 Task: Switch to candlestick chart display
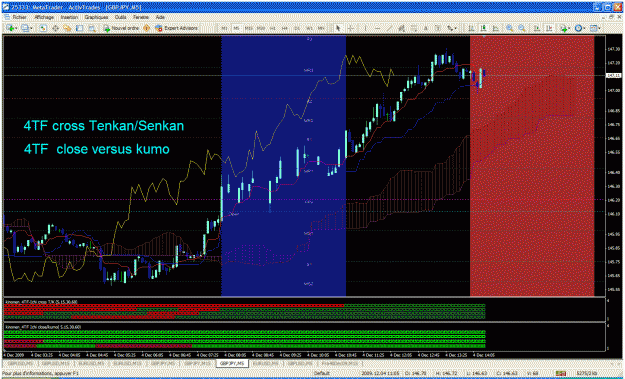[483, 28]
